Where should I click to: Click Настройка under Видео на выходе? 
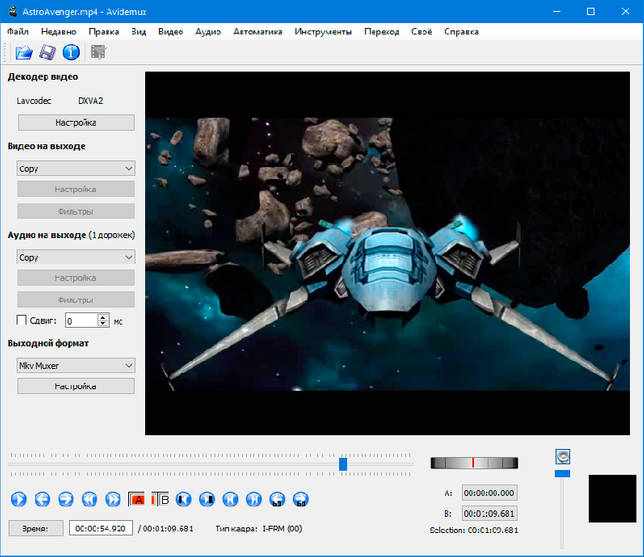point(76,189)
